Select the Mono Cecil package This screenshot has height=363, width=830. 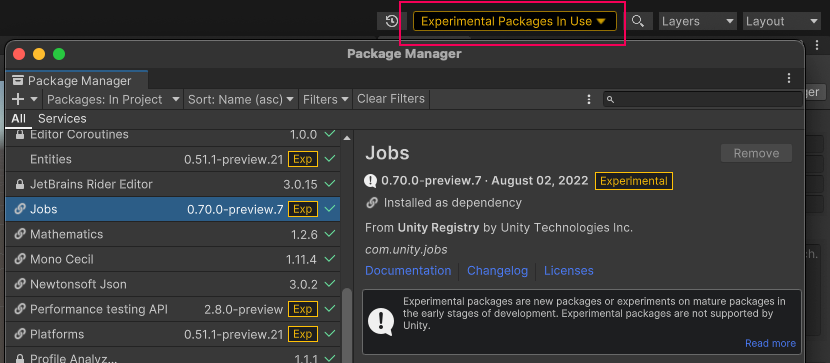(173, 259)
